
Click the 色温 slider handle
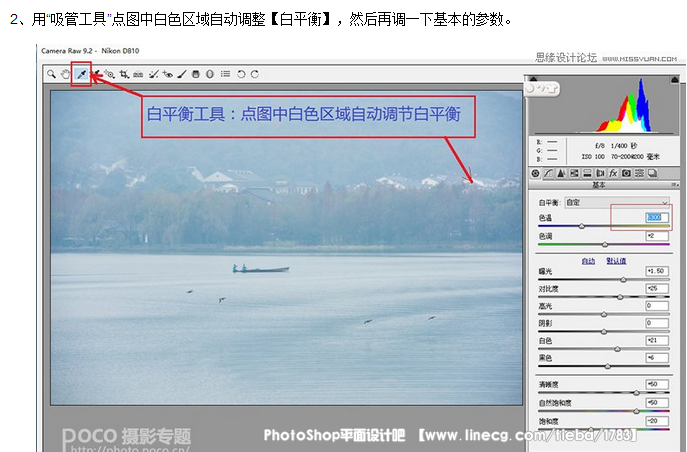582,226
